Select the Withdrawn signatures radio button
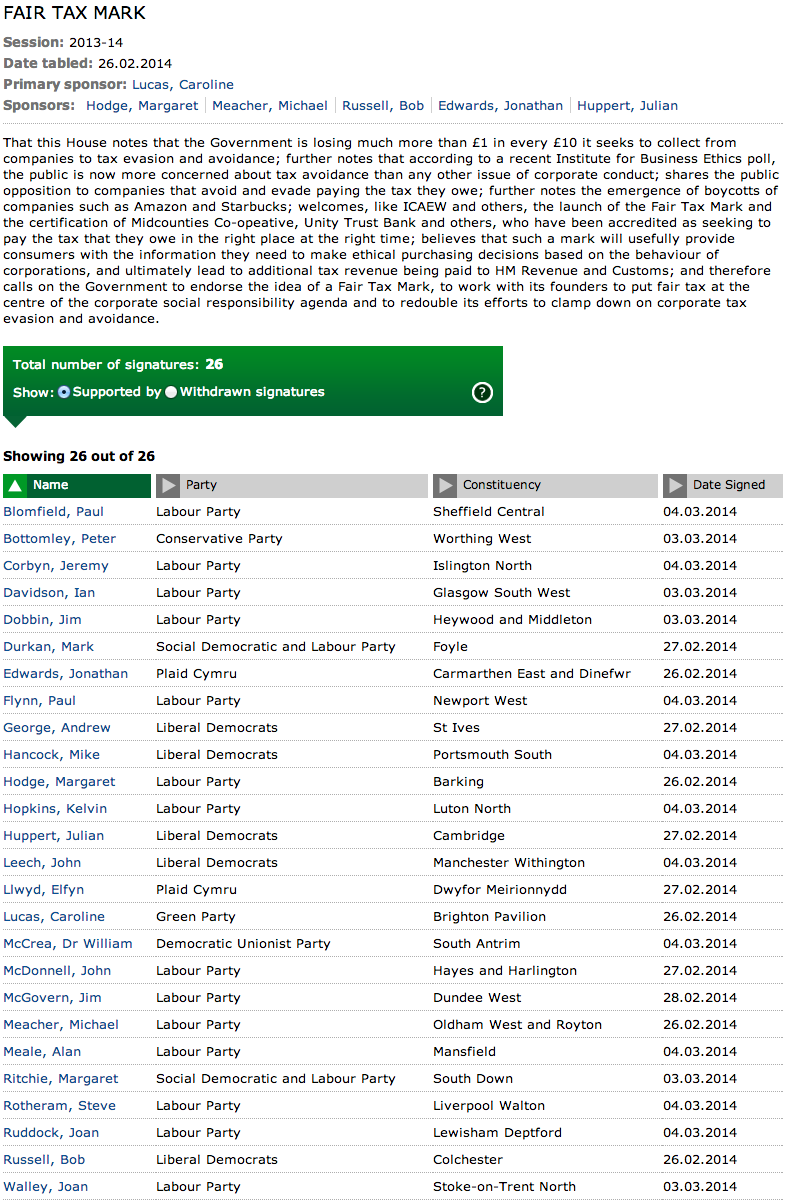This screenshot has height=1203, width=788. click(171, 392)
